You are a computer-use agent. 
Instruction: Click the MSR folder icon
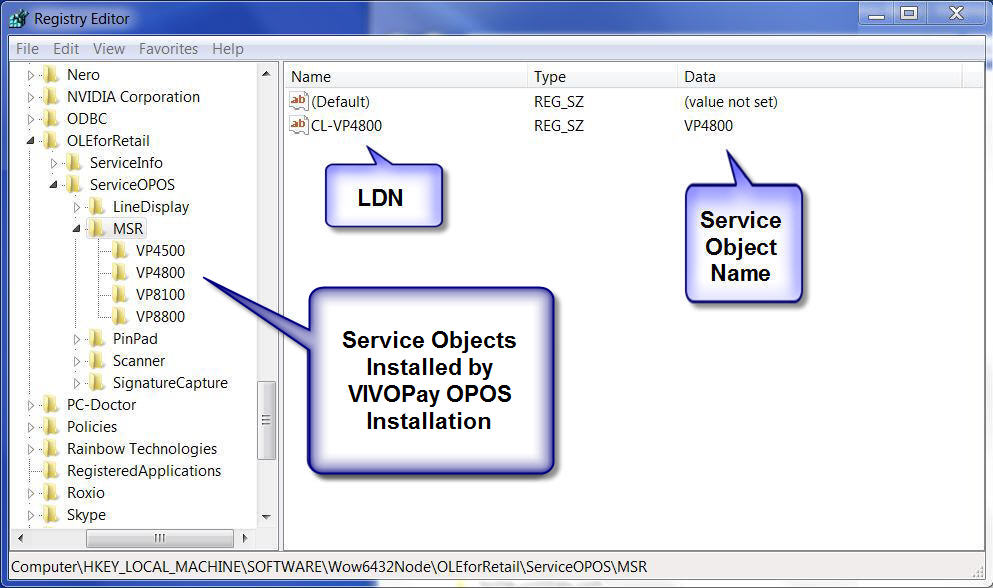coord(97,228)
